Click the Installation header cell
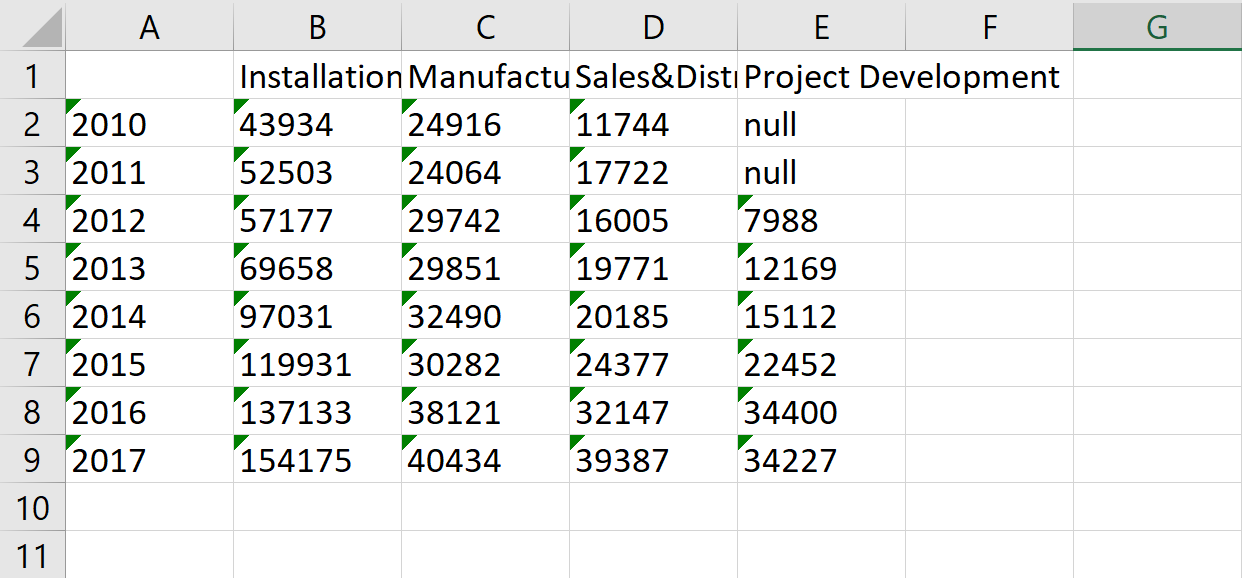 pyautogui.click(x=317, y=76)
